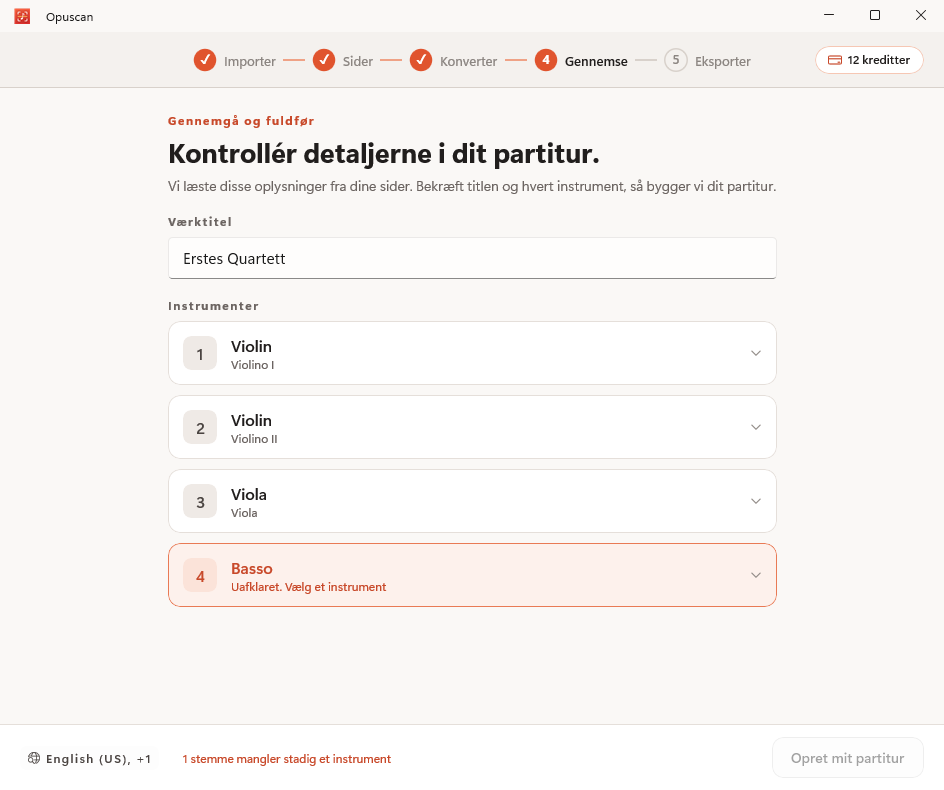Click the Violin name in the Violino I card
The width and height of the screenshot is (944, 790).
(251, 347)
